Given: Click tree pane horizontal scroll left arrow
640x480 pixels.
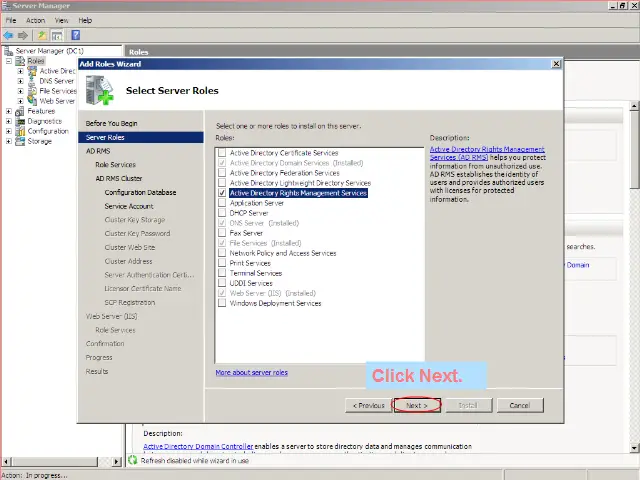Looking at the screenshot, I should coord(6,462).
